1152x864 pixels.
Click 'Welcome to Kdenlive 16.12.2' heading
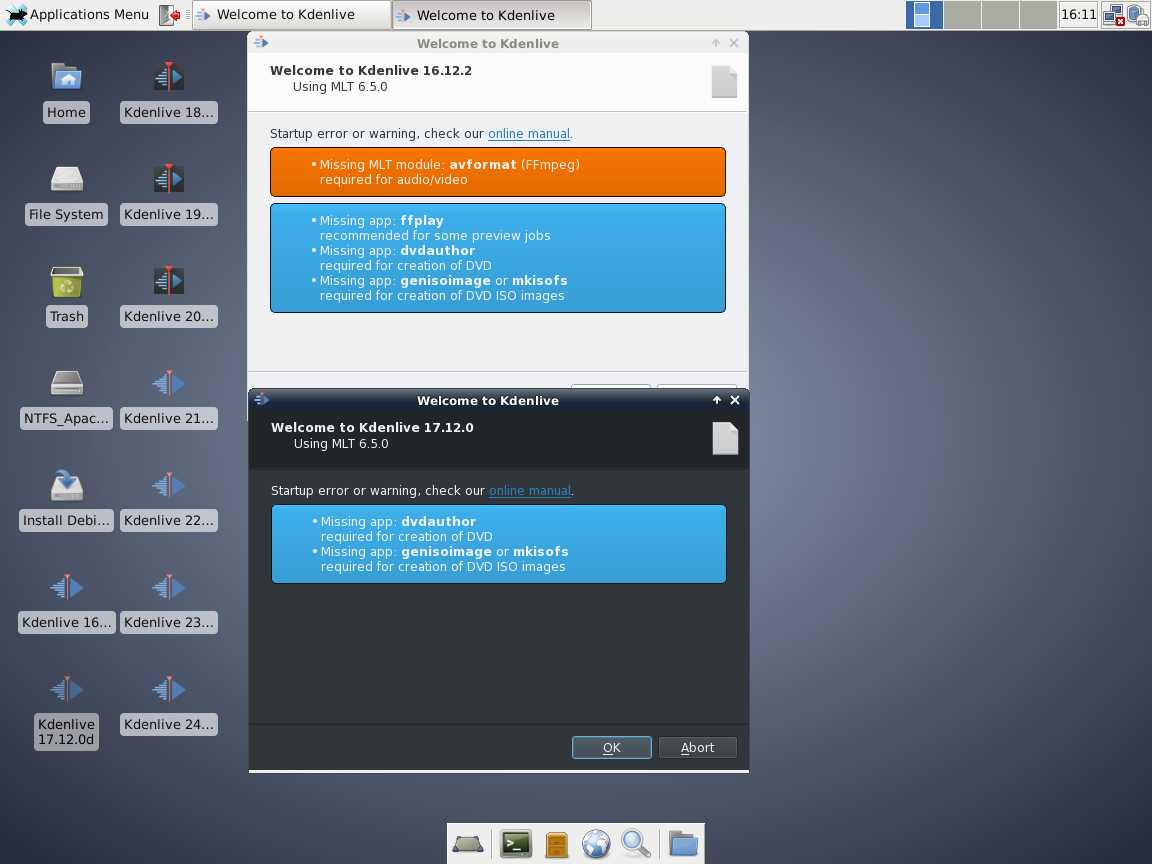(x=371, y=70)
